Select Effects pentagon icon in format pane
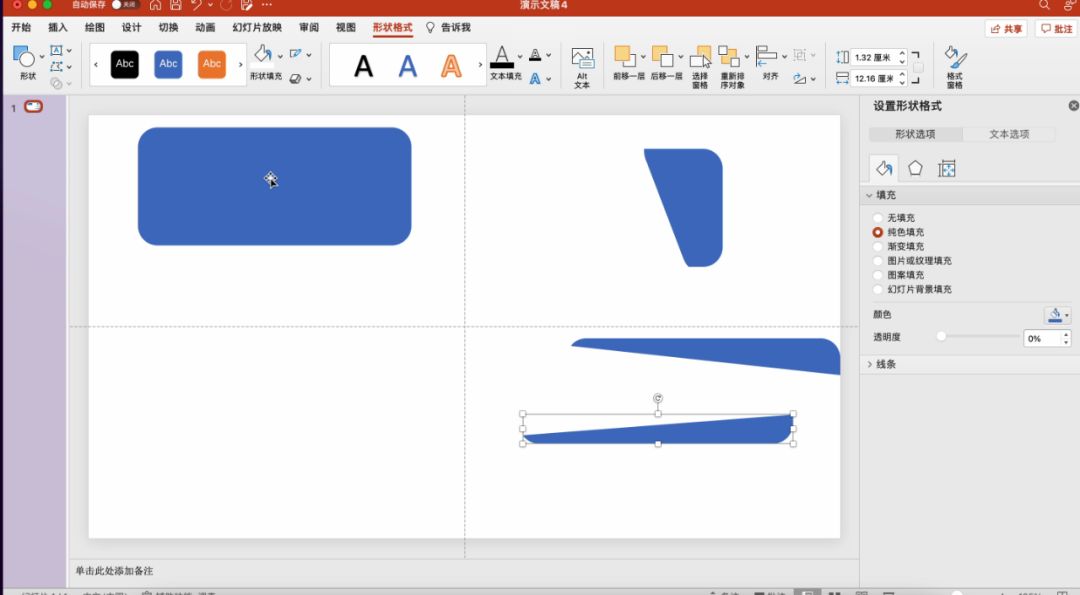 coord(915,168)
